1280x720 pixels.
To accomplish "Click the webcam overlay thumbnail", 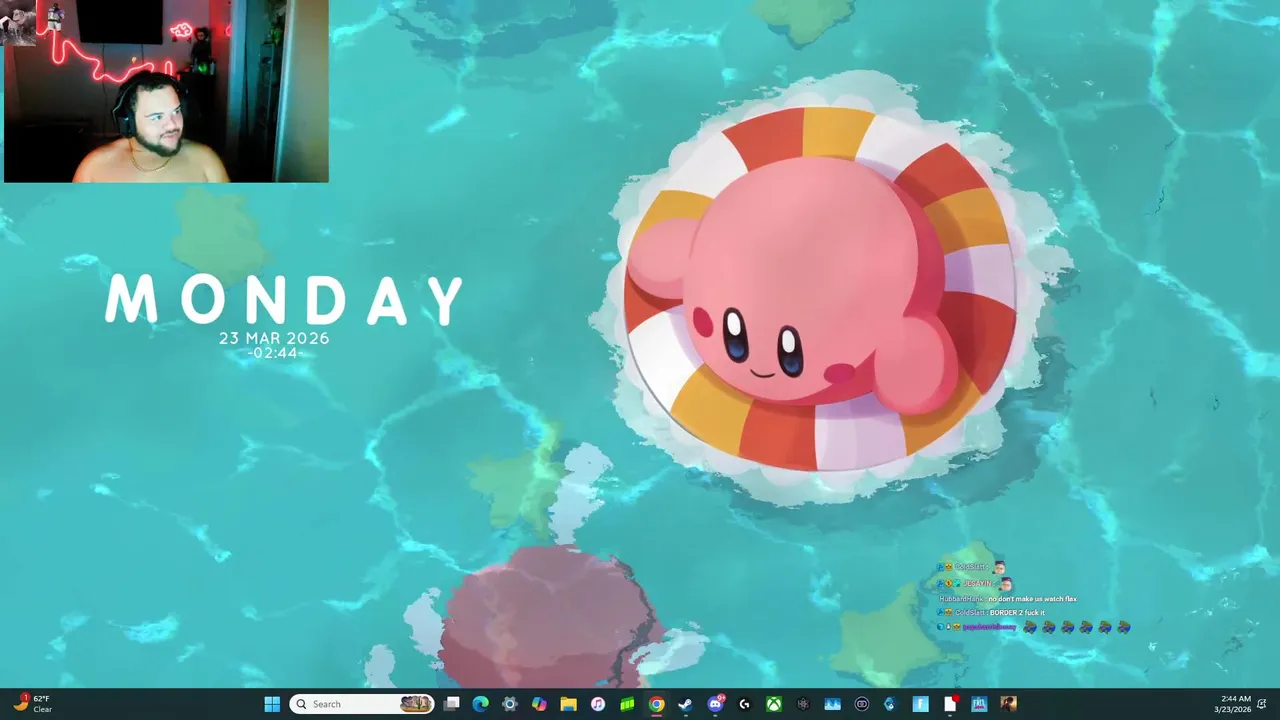I will click(x=166, y=91).
